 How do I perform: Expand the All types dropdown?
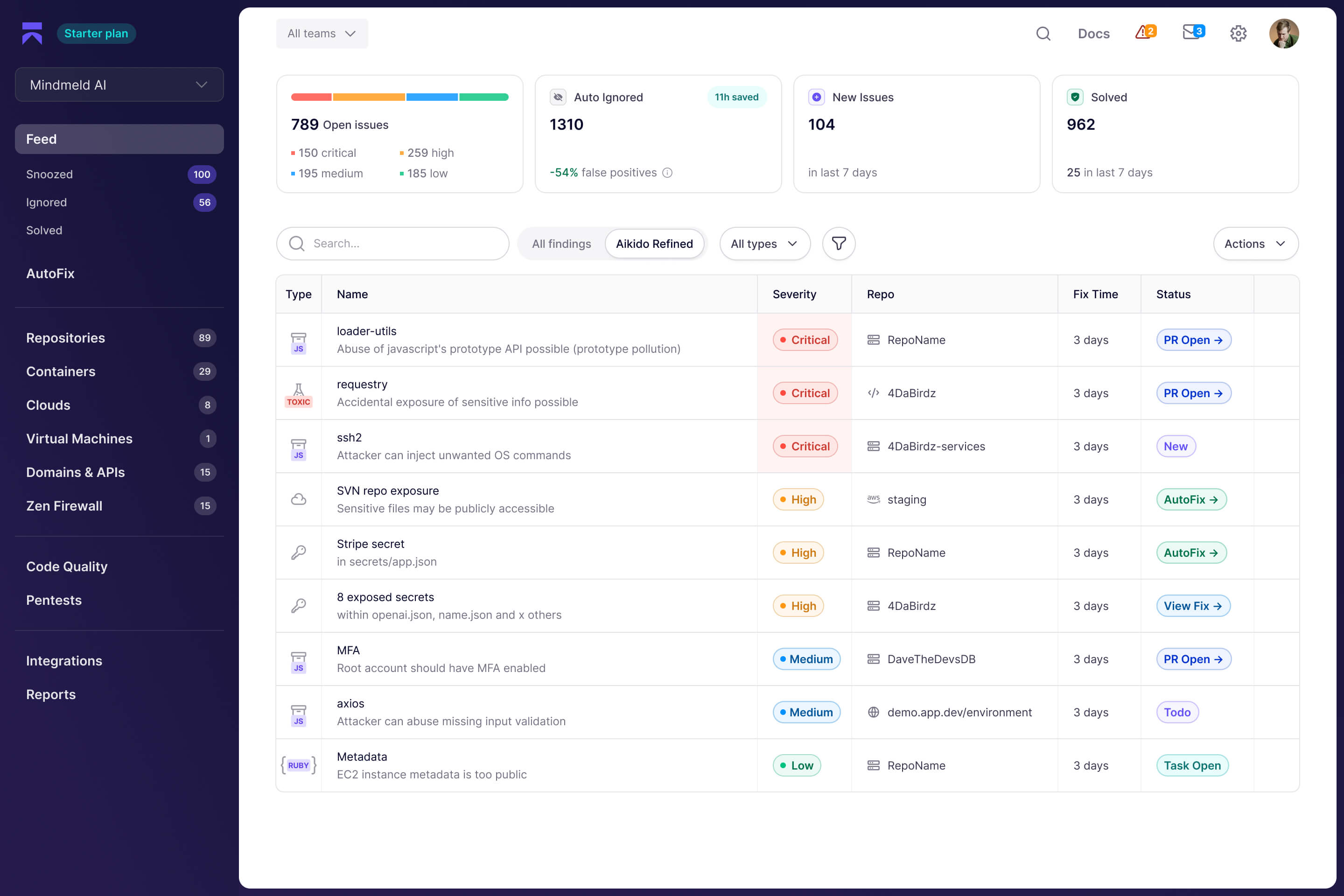[764, 244]
